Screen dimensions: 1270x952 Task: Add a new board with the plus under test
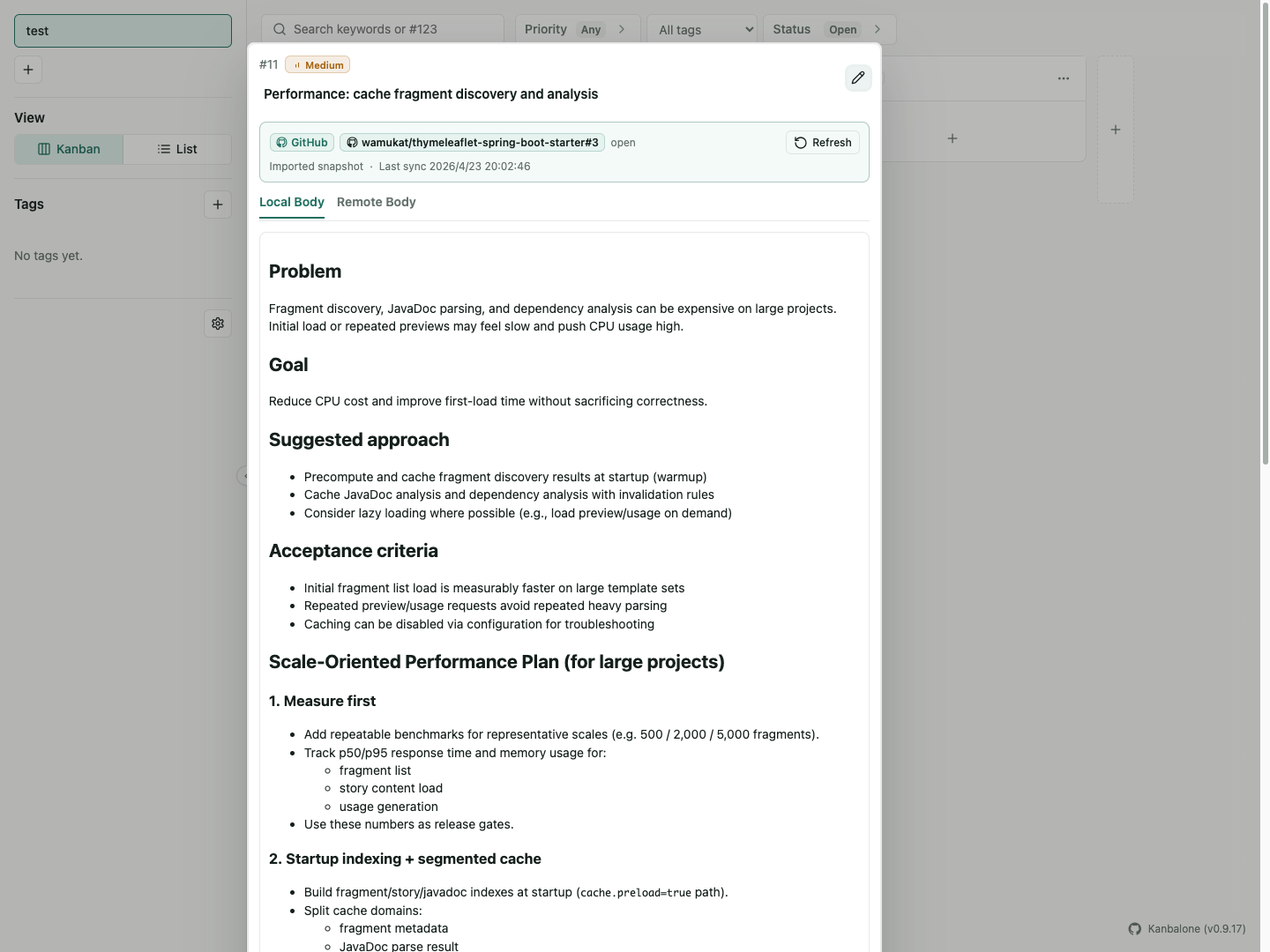[28, 70]
